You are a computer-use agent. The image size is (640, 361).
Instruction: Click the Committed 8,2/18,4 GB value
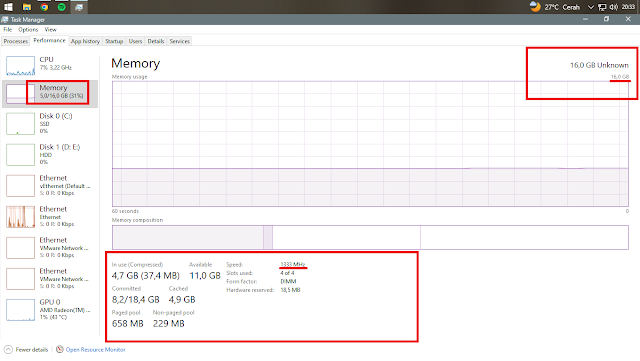[136, 299]
